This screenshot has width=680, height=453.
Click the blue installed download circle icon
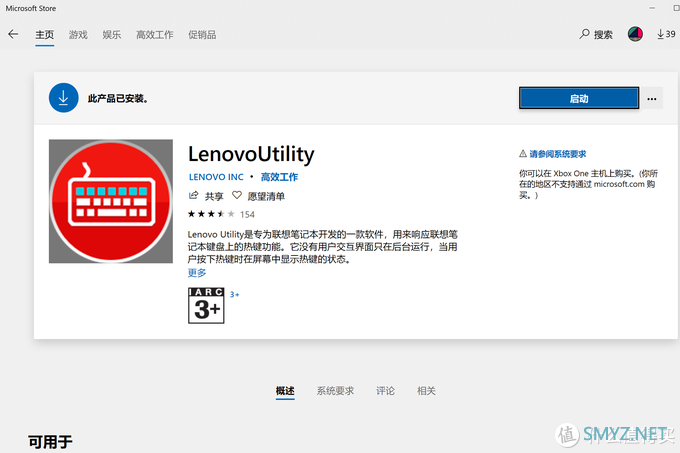63,98
